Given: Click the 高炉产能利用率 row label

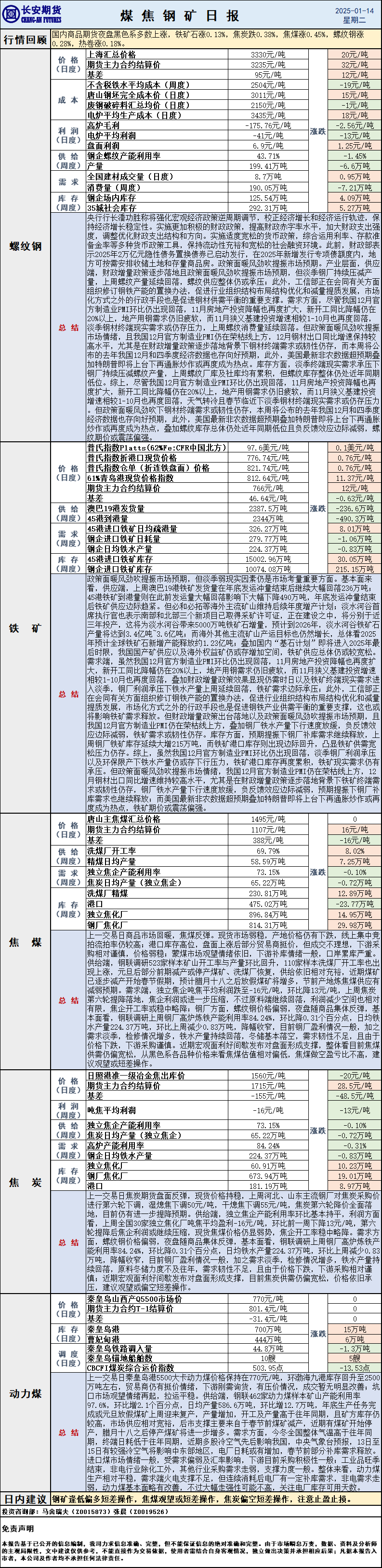Looking at the screenshot, I should 116,1145.
